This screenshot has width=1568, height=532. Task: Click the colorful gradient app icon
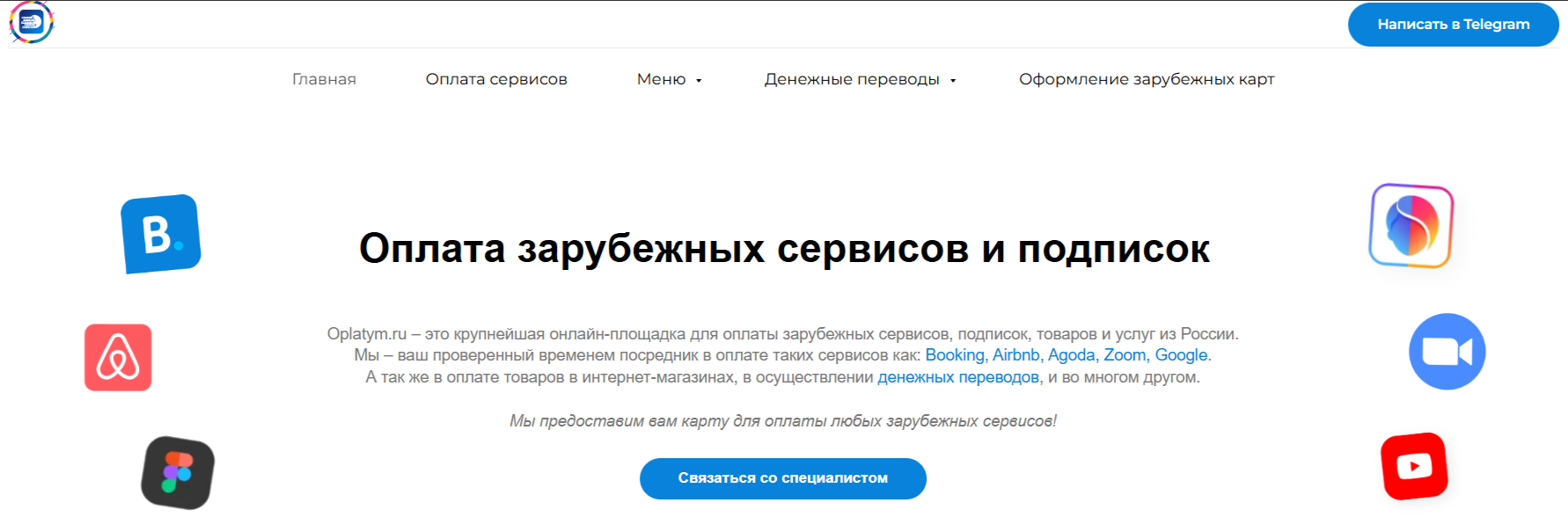1411,226
